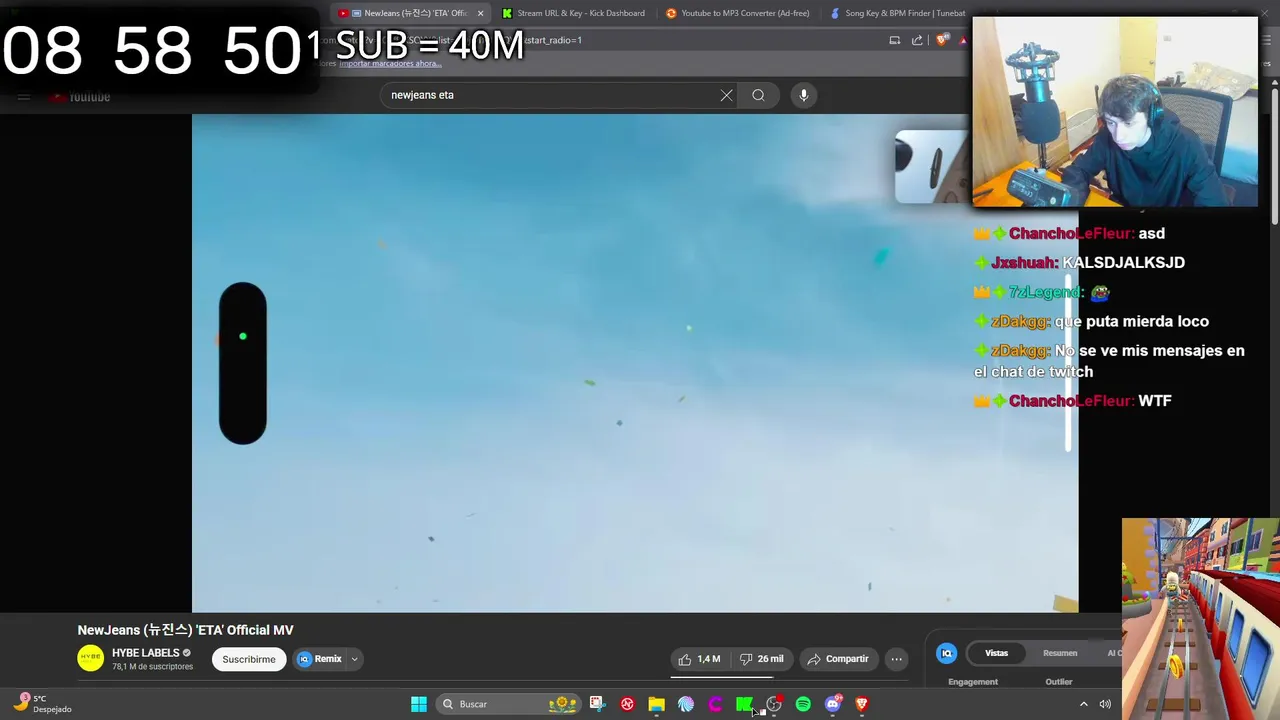The image size is (1280, 720).
Task: Open OBS Studio from the taskbar
Action: 774,704
